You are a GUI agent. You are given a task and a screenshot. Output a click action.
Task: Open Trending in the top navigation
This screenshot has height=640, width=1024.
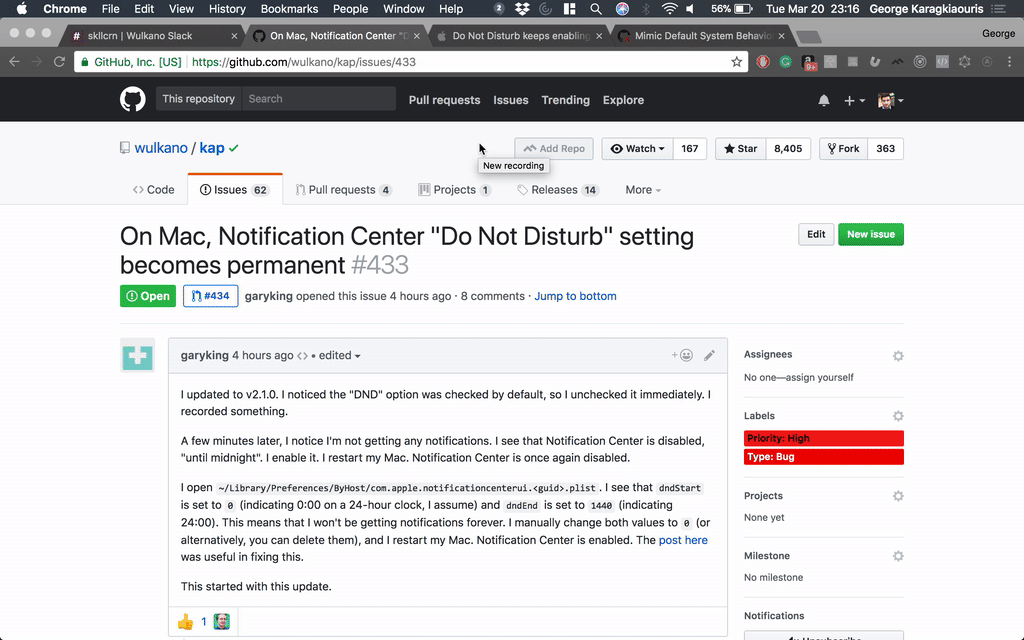point(566,101)
